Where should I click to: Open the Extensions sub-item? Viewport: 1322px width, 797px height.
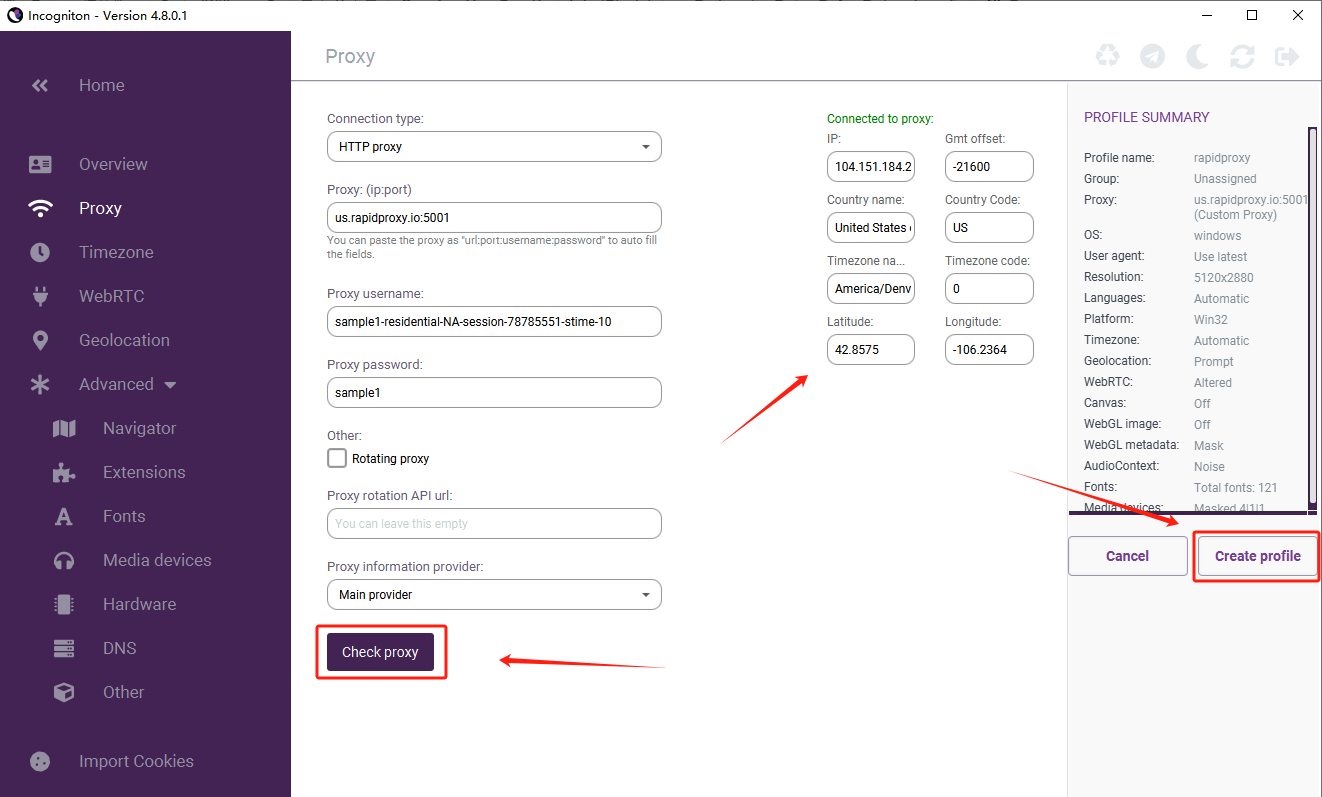[144, 472]
